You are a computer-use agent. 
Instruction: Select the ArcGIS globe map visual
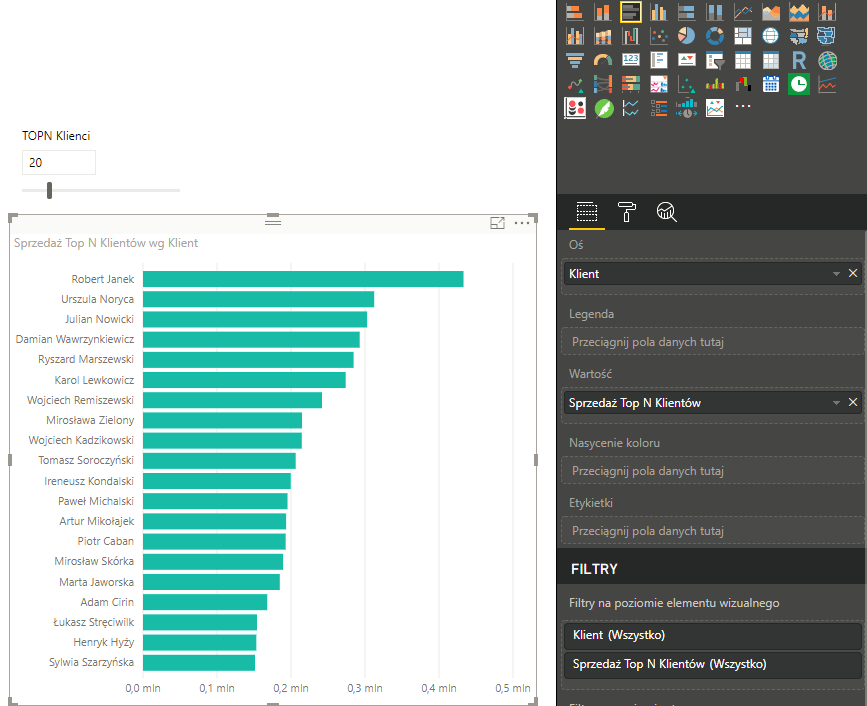(x=826, y=61)
